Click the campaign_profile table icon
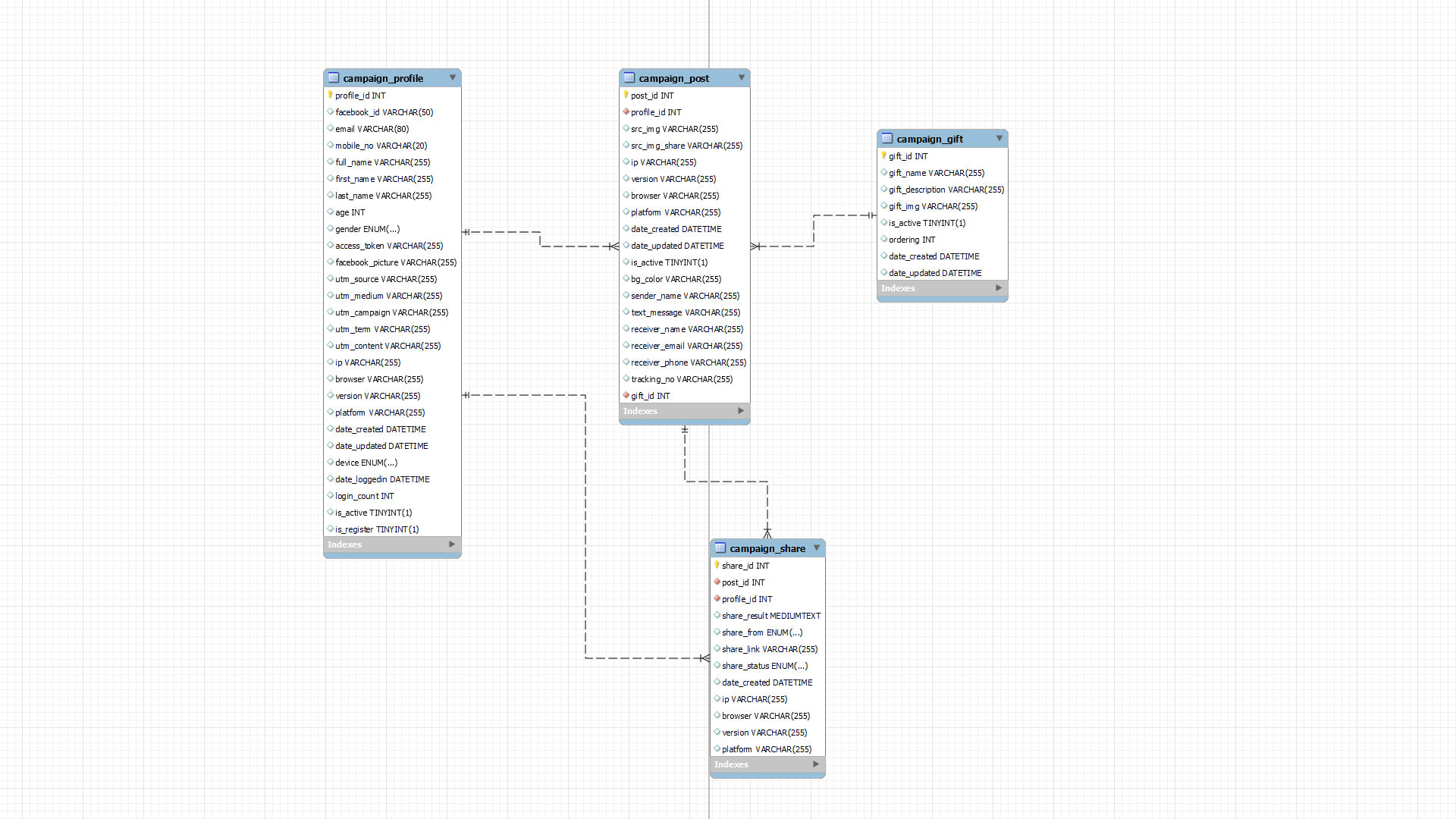This screenshot has width=1456, height=819. coord(334,78)
